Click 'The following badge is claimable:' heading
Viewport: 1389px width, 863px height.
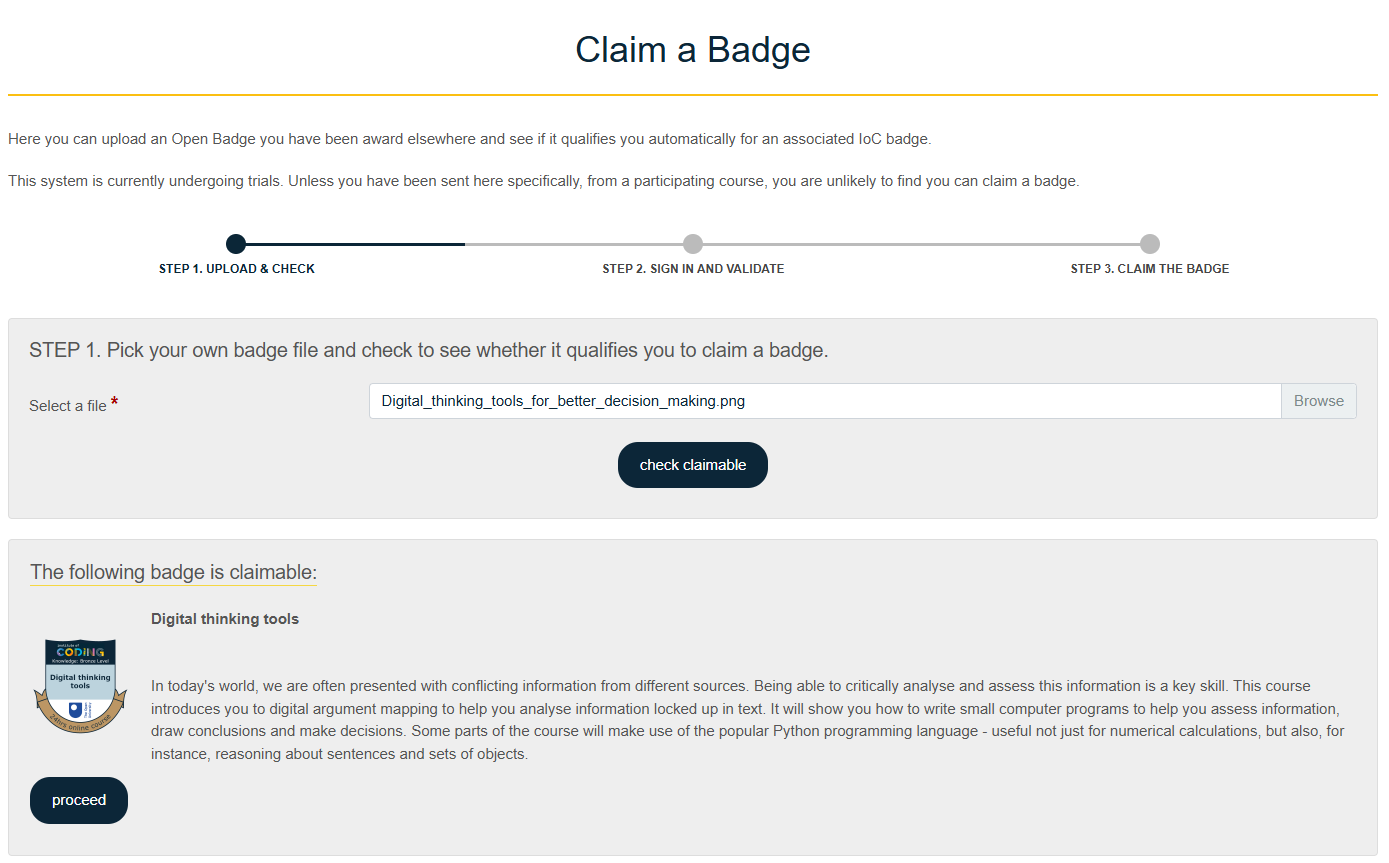pos(173,572)
